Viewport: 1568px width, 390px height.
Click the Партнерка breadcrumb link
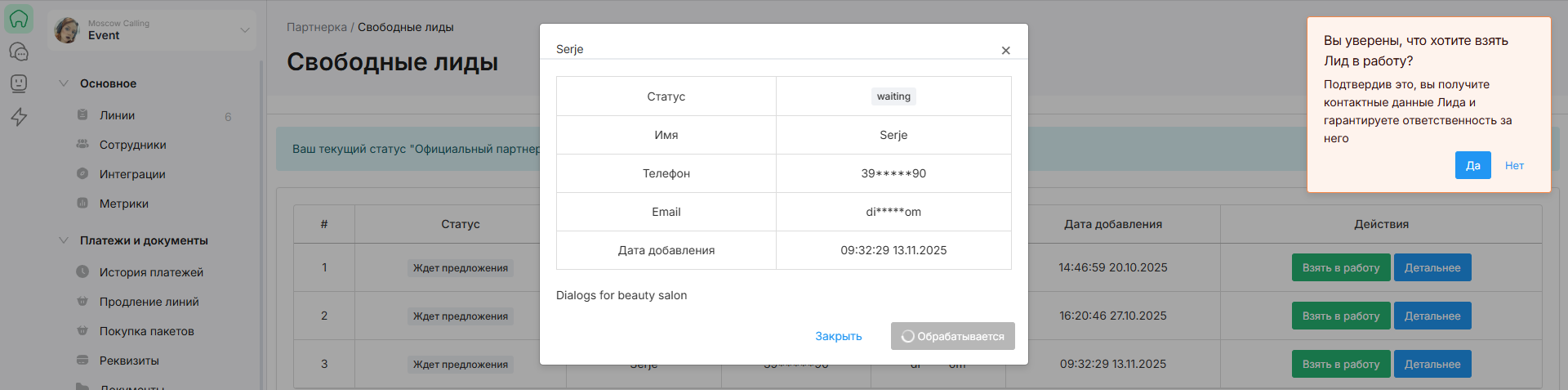click(x=316, y=27)
